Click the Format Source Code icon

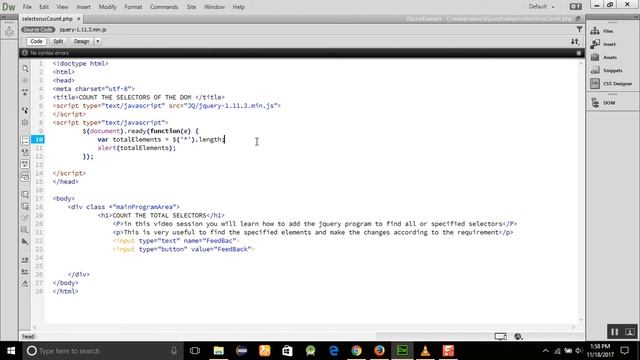click(25, 284)
